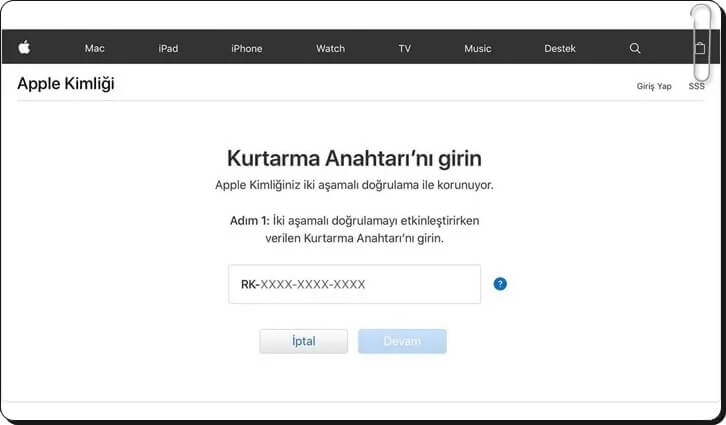Open the iPhone menu item
This screenshot has width=726, height=425.
(x=247, y=49)
